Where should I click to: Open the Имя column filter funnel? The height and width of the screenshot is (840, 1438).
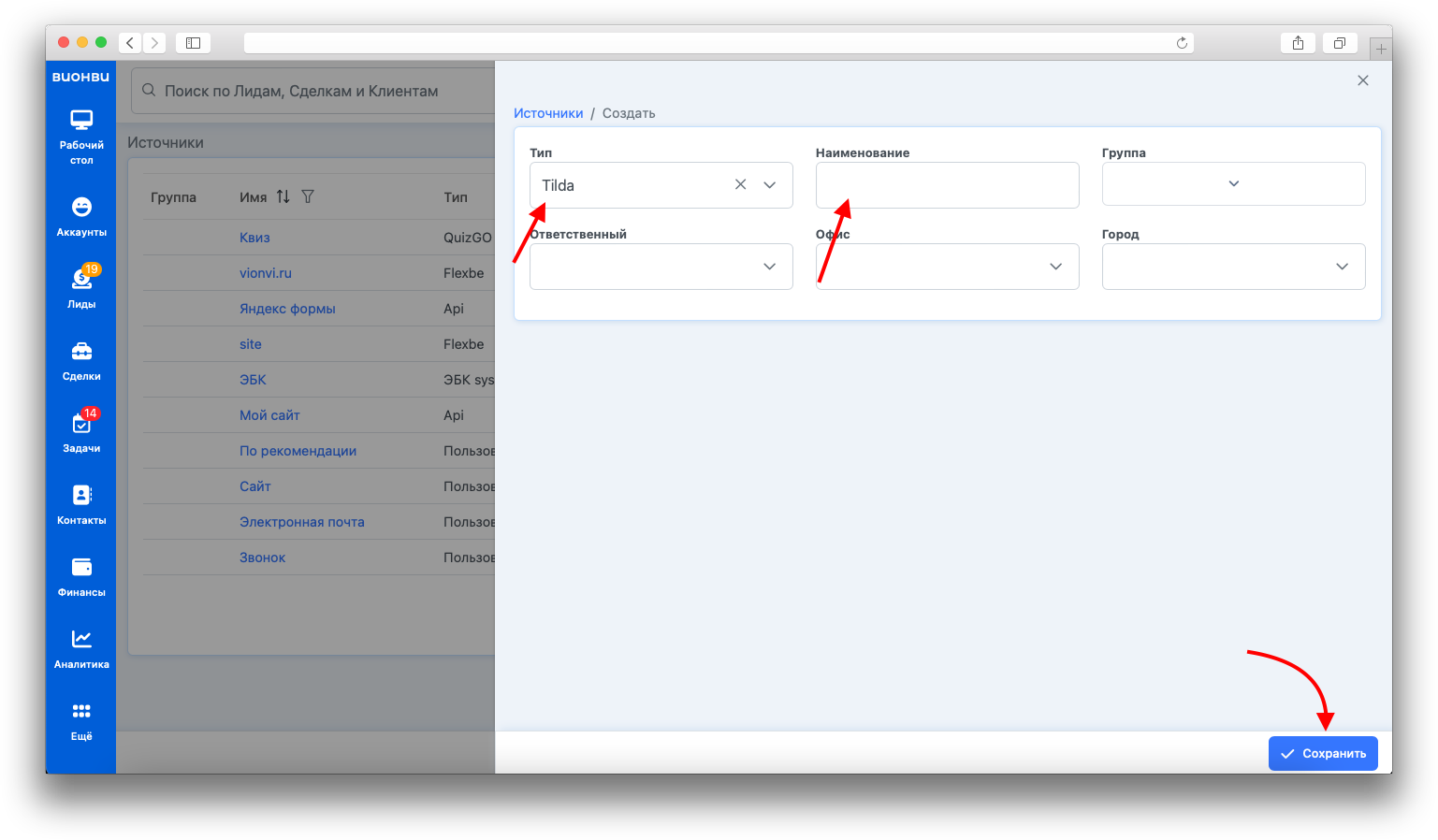click(308, 196)
